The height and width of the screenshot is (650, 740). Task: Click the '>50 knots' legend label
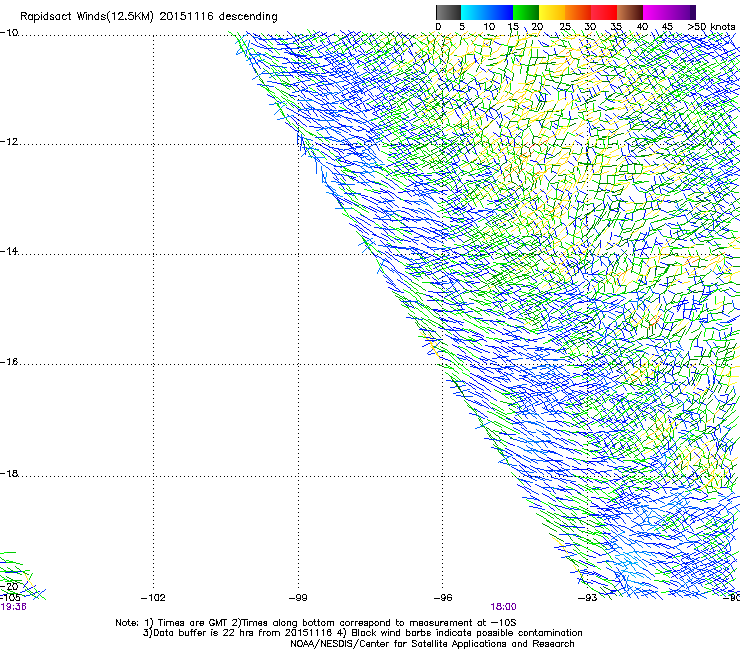(x=711, y=27)
